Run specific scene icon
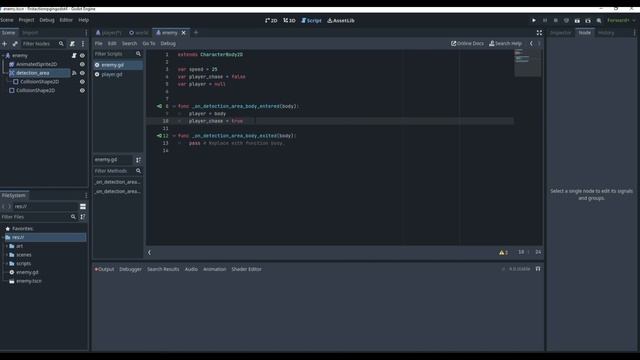Screen dimensions: 640x360 coord(588,20)
